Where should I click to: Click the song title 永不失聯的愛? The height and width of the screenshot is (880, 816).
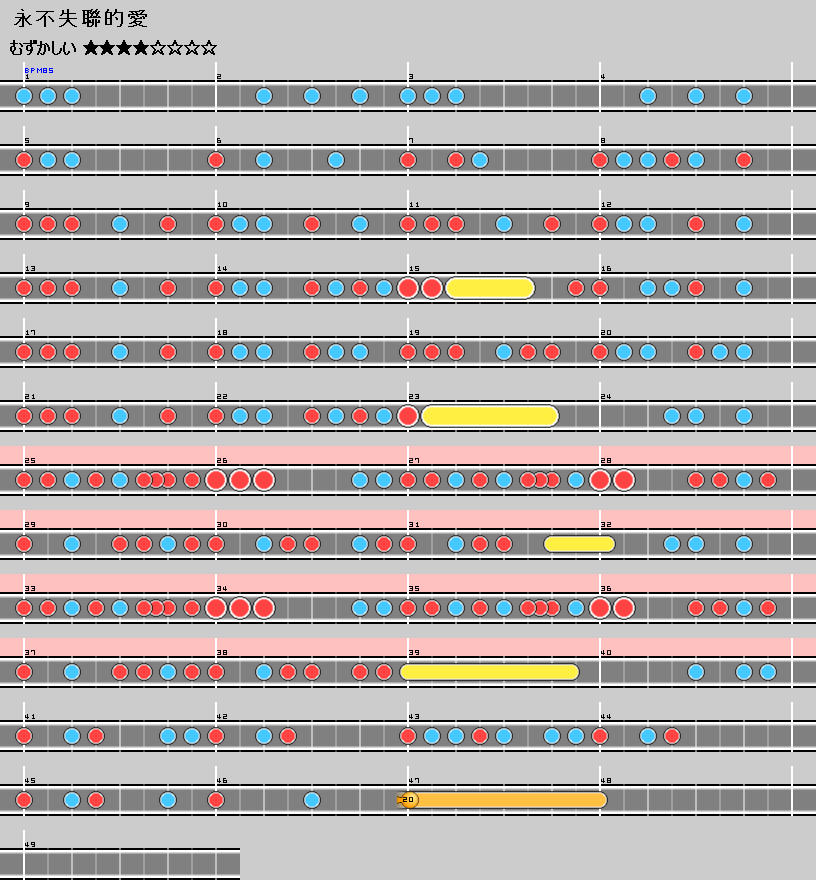click(x=81, y=20)
